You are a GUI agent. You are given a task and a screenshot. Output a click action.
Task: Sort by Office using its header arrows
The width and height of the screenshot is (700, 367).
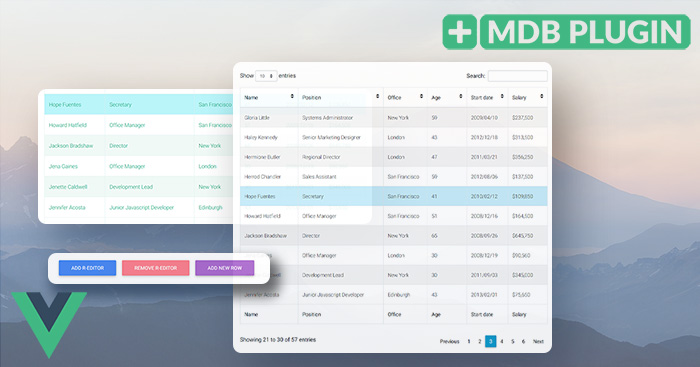pyautogui.click(x=421, y=97)
